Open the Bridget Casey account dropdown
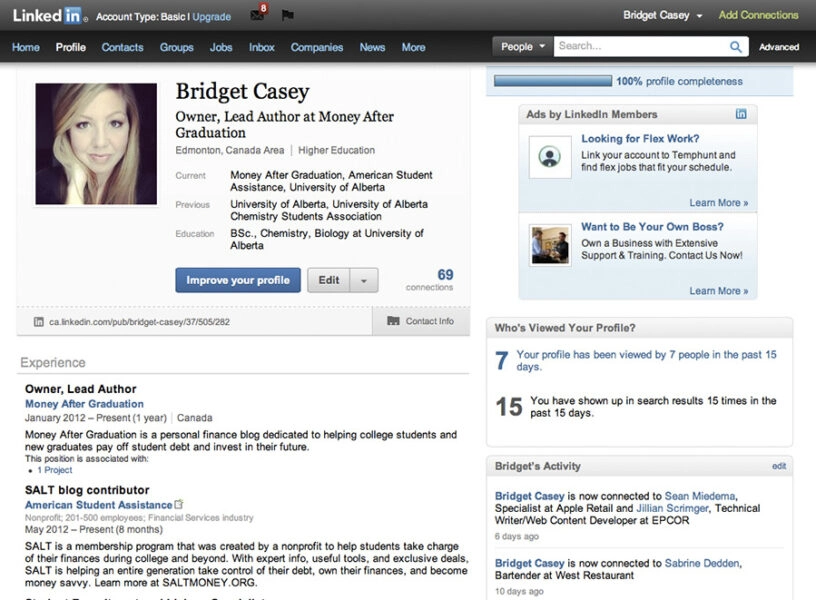Screen dimensions: 816x600 662,16
